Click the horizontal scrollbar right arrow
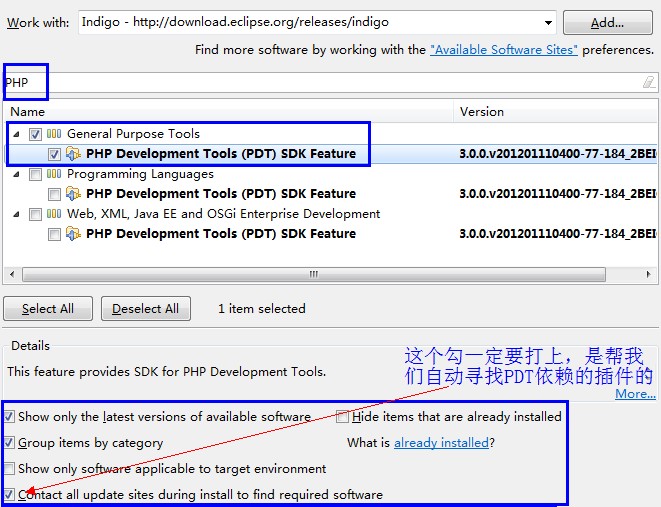 [648, 274]
